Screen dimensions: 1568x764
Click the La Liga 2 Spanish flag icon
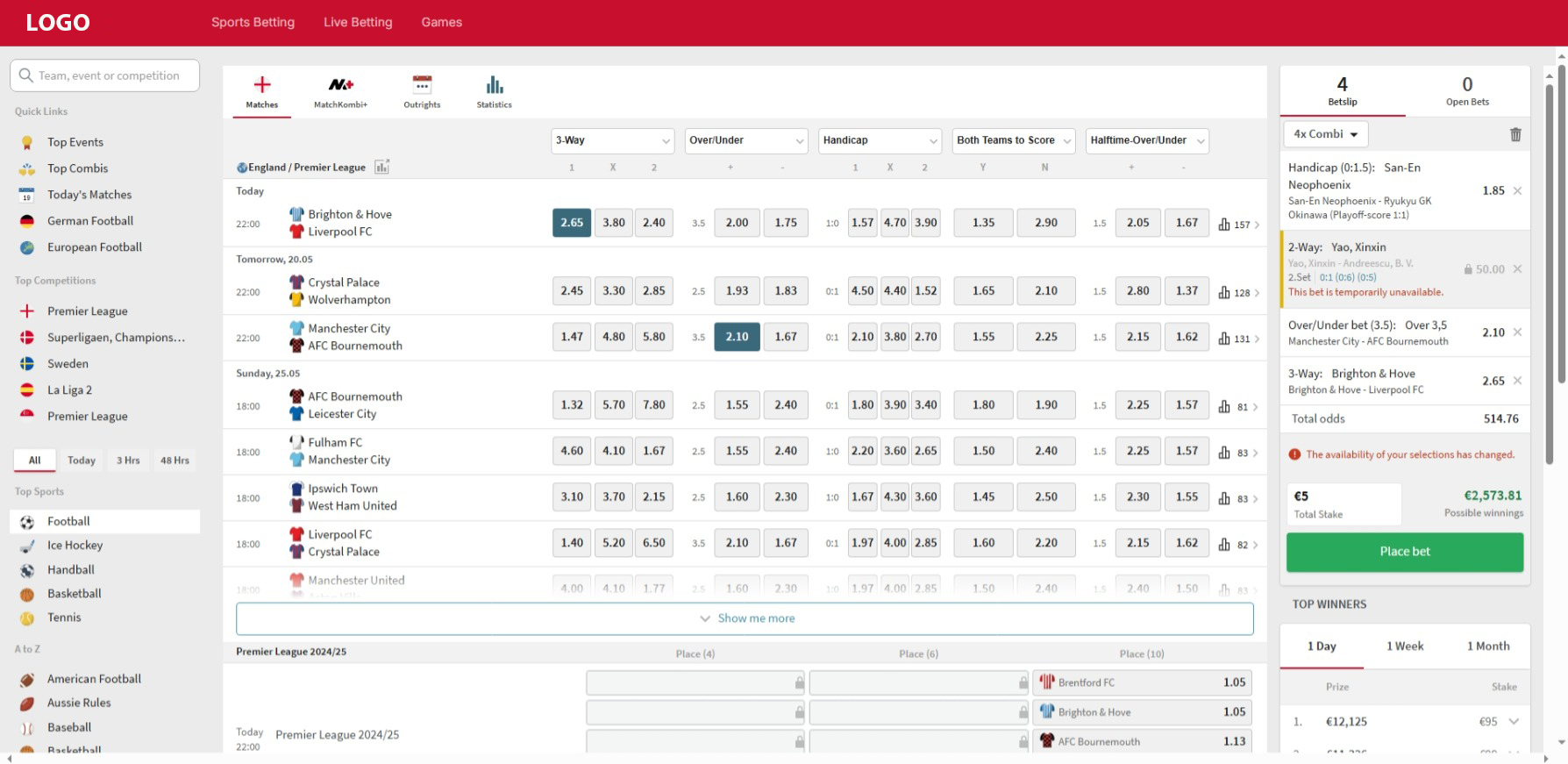click(x=27, y=389)
